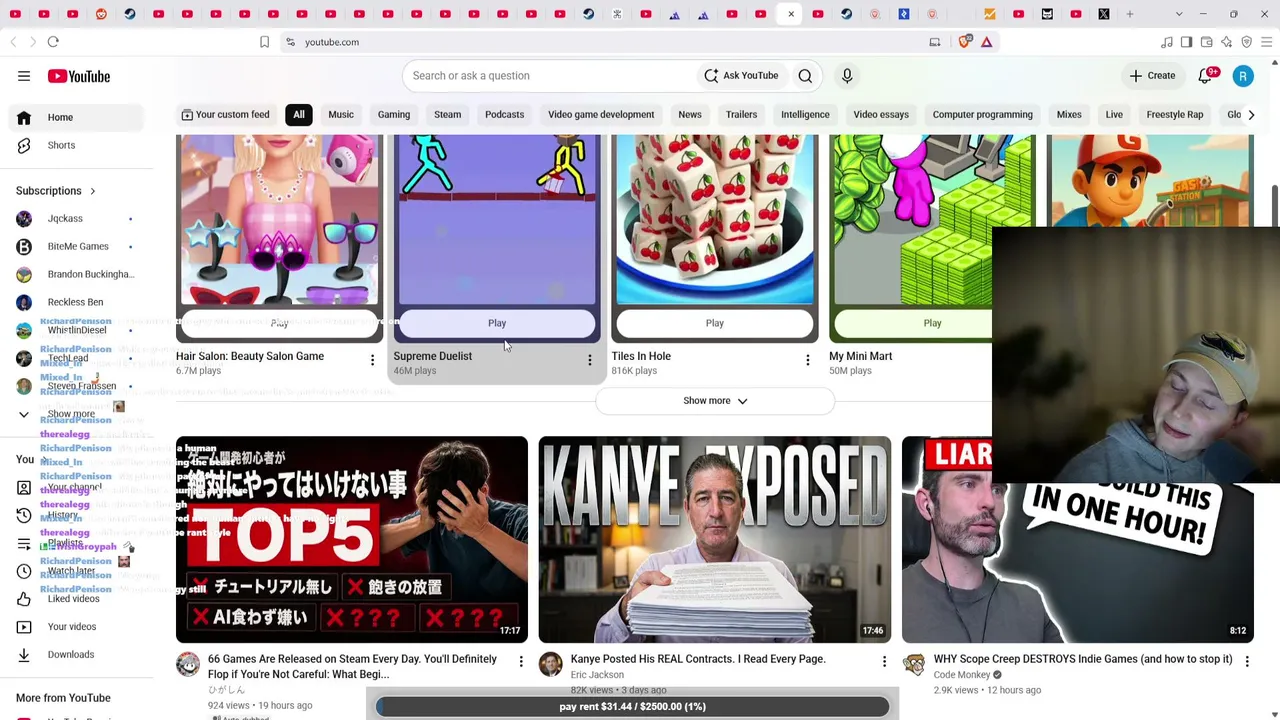Open options for Supreme Duelist
1280x720 pixels.
(x=589, y=360)
